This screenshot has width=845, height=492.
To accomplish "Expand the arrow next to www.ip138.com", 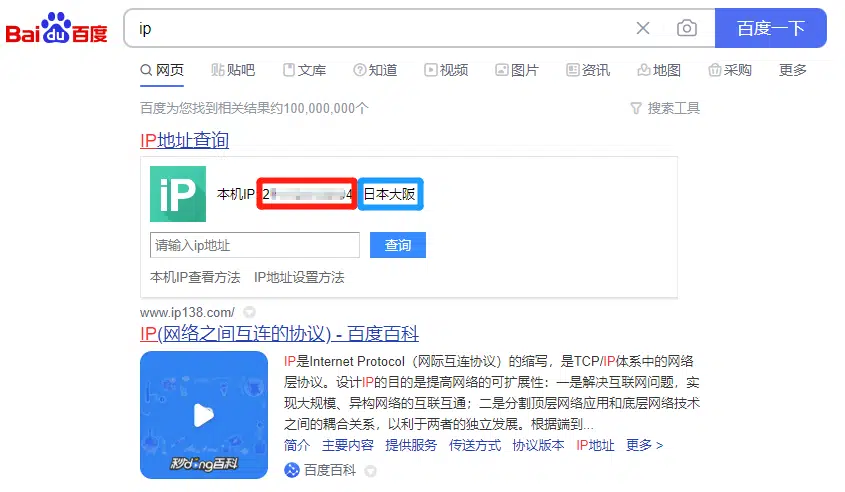I will (x=249, y=312).
